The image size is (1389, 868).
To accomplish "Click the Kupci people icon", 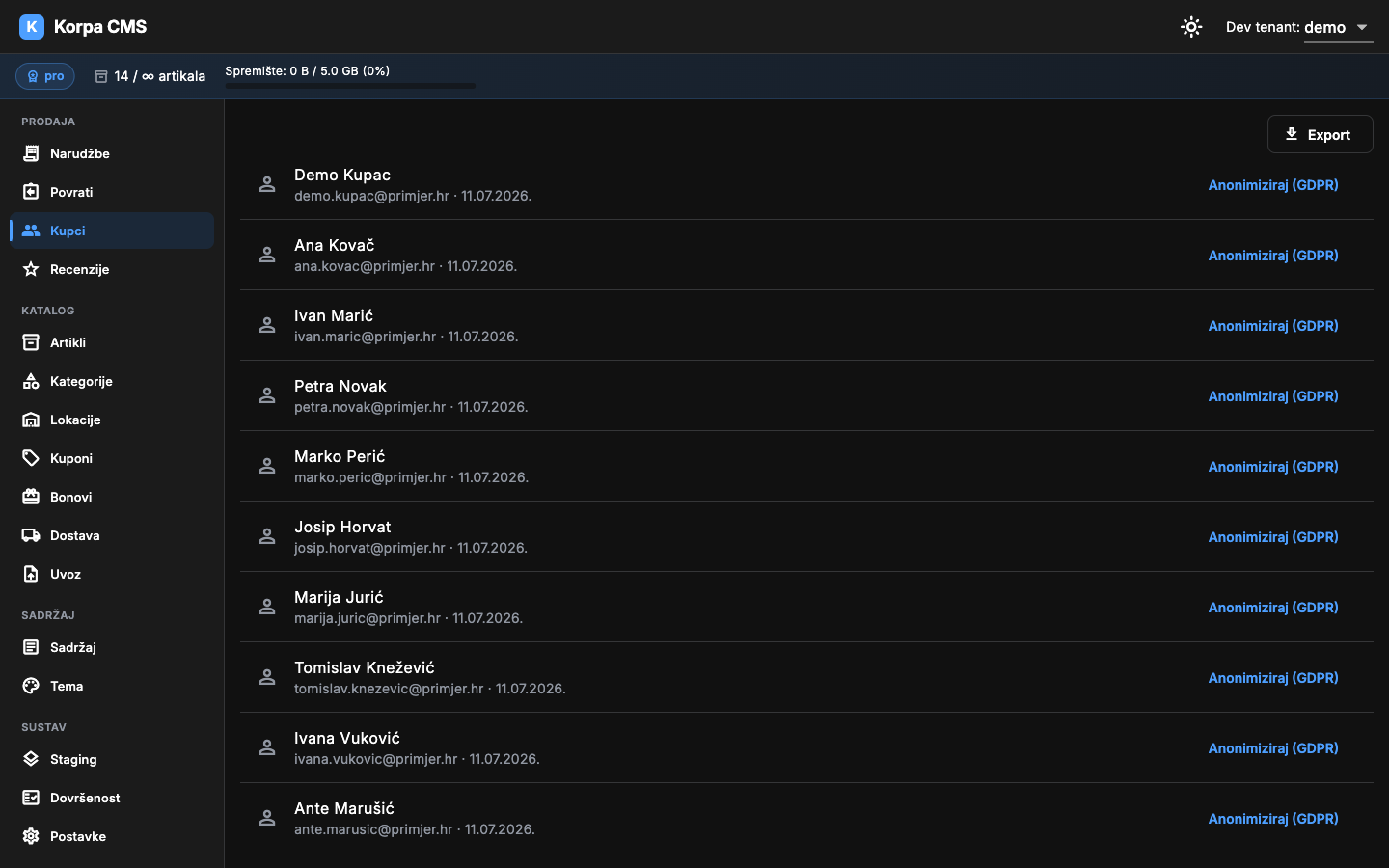I will click(31, 231).
